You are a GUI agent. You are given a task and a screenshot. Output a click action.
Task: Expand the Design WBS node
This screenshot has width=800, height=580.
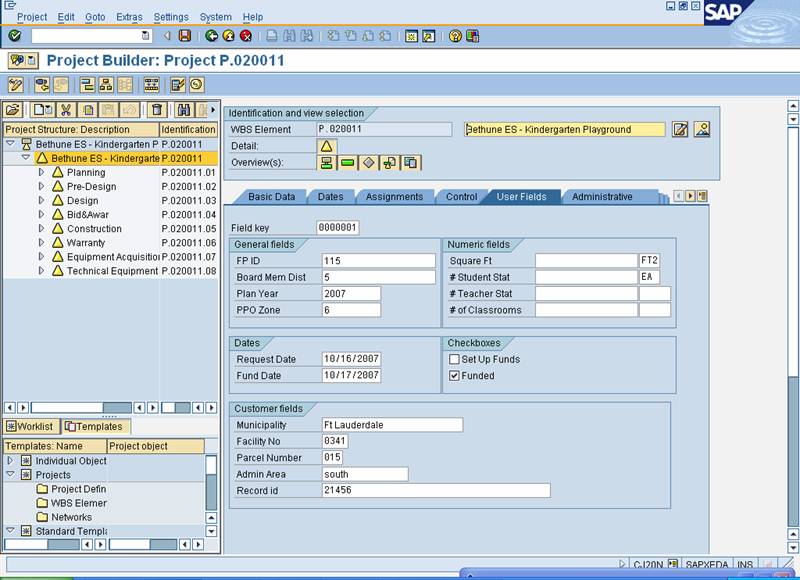(41, 200)
